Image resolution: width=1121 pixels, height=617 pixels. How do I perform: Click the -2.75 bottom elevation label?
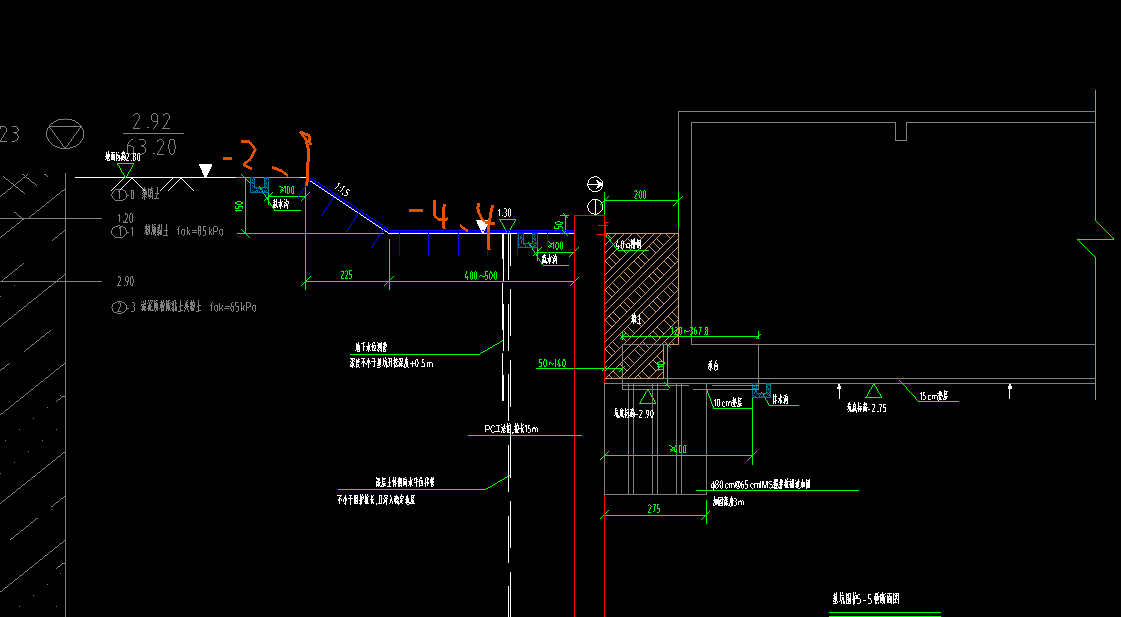(x=866, y=408)
